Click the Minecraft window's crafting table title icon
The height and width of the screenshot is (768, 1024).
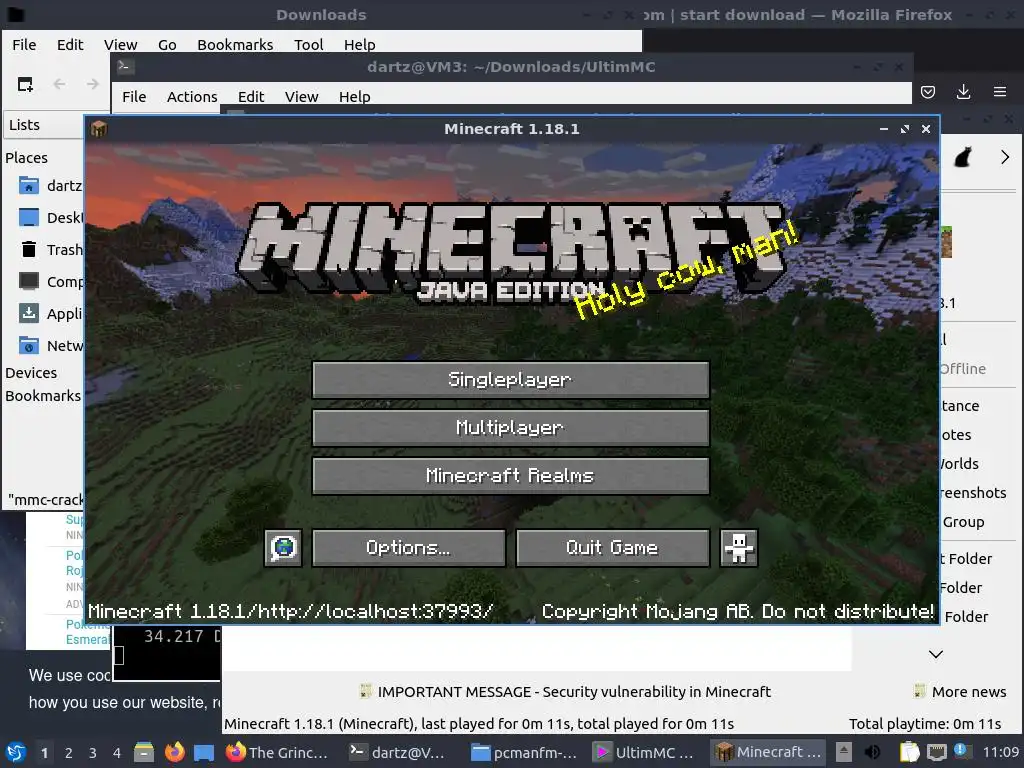(x=99, y=129)
